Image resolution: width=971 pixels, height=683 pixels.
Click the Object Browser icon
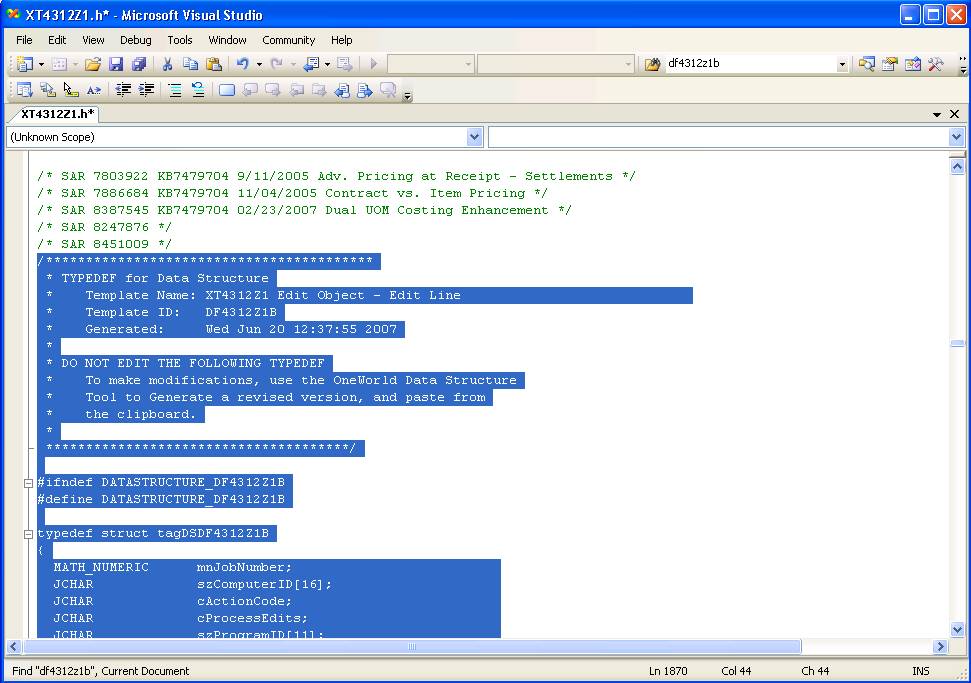coord(912,64)
